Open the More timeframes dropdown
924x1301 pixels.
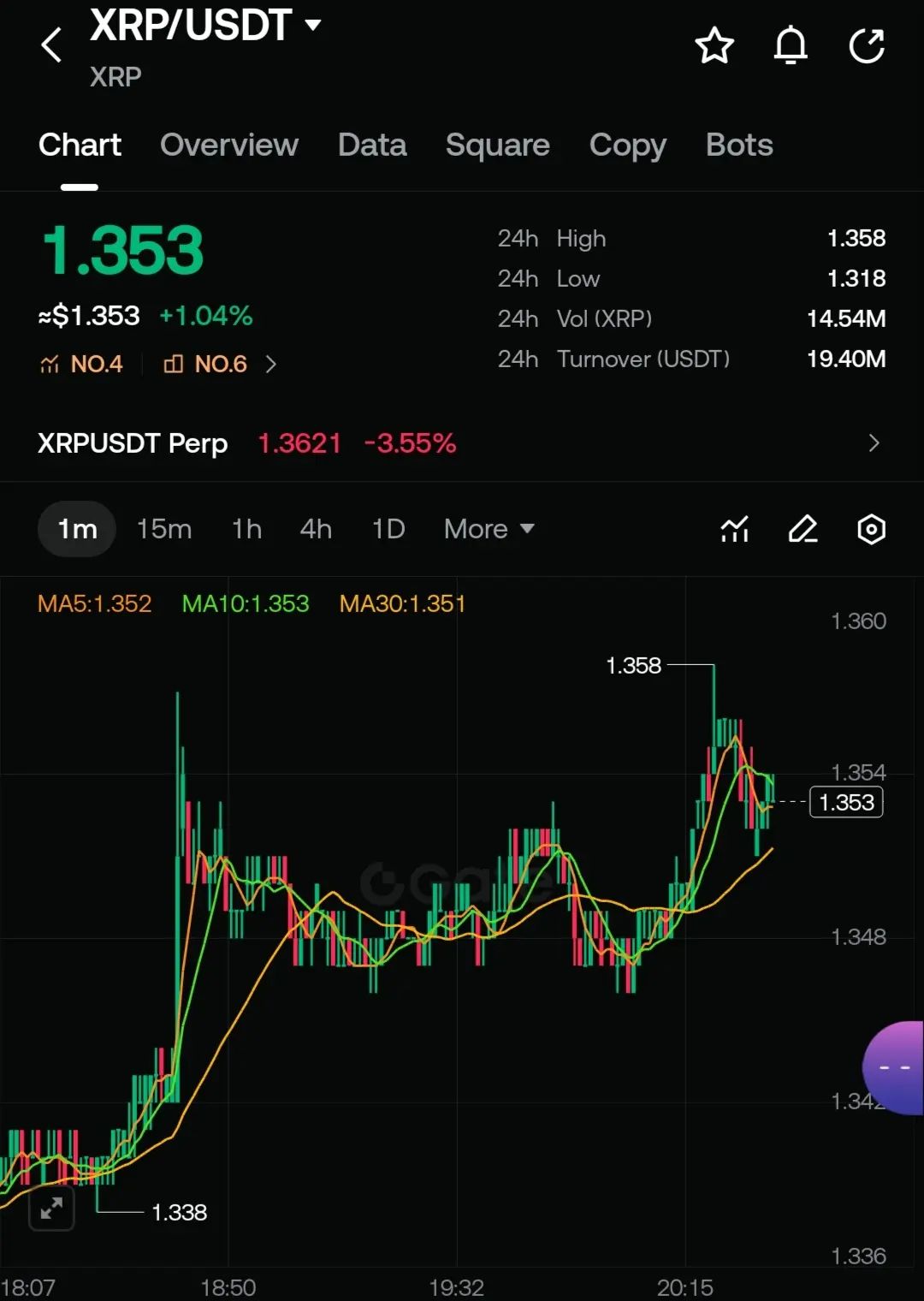pyautogui.click(x=489, y=529)
